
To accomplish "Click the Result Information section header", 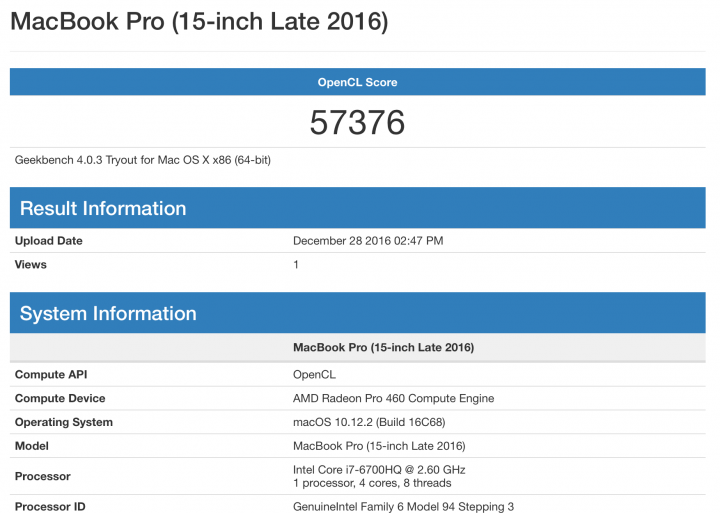I will pos(358,208).
